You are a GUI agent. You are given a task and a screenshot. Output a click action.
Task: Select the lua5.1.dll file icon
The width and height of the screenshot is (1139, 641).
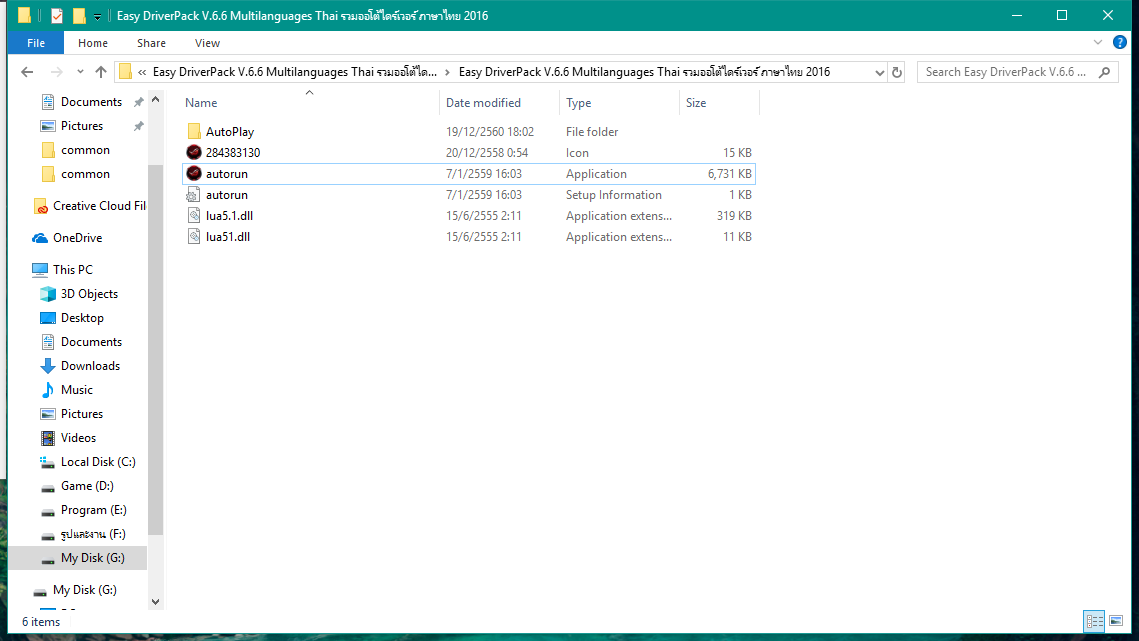click(193, 216)
